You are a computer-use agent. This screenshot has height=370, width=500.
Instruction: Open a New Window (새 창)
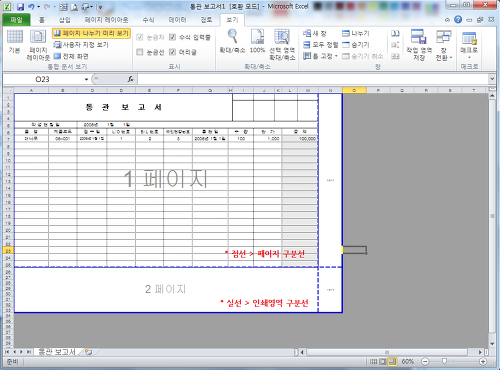pos(315,33)
